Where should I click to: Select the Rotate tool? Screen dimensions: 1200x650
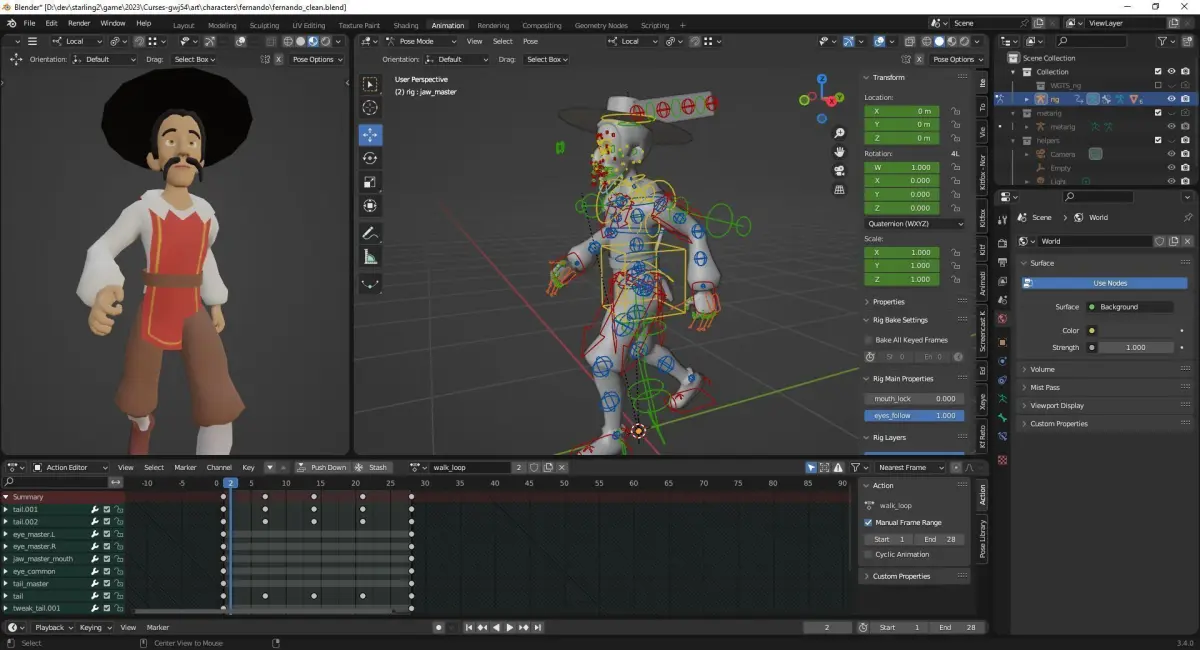[x=370, y=158]
